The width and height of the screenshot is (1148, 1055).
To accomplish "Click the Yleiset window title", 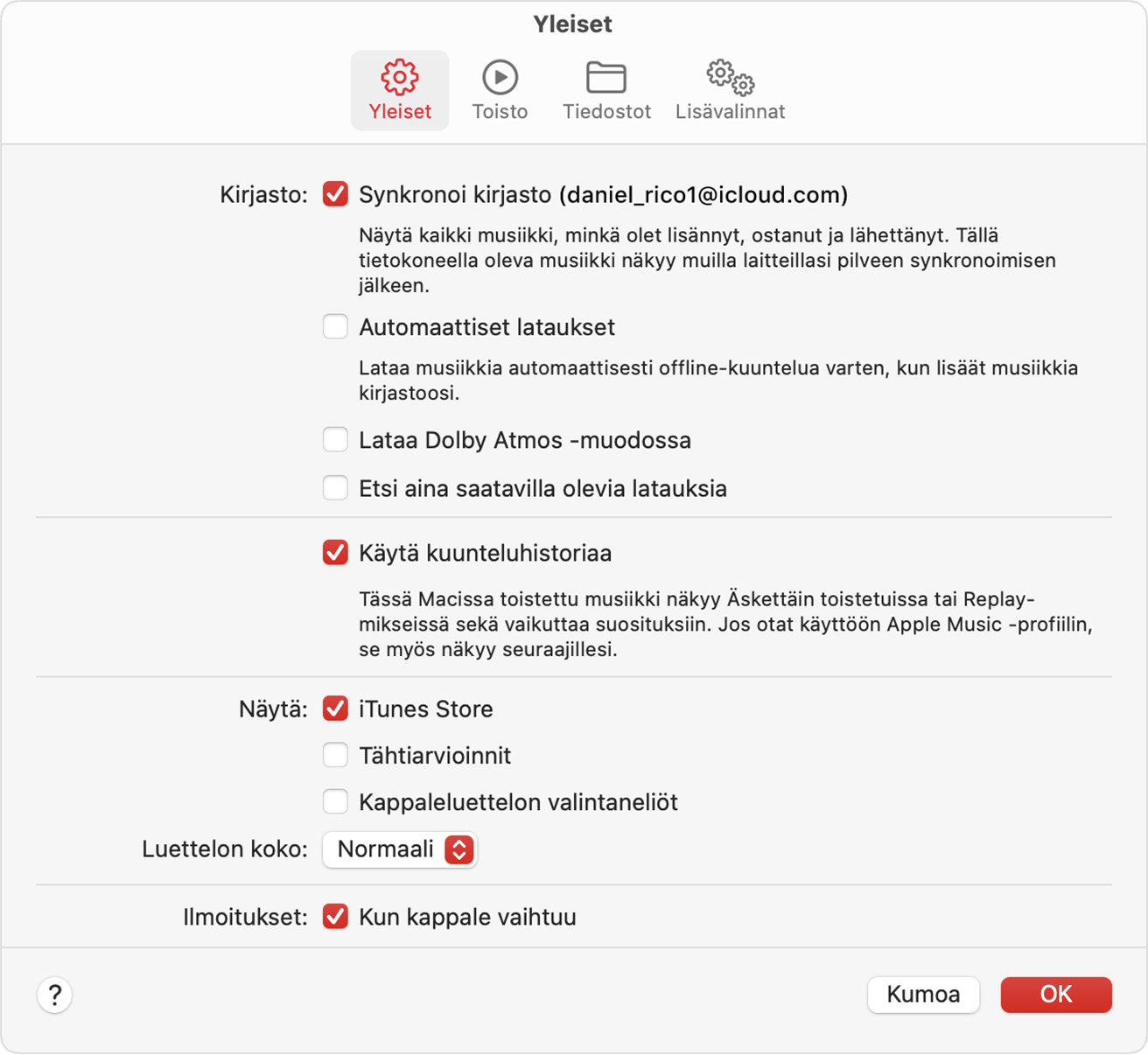I will click(x=573, y=24).
